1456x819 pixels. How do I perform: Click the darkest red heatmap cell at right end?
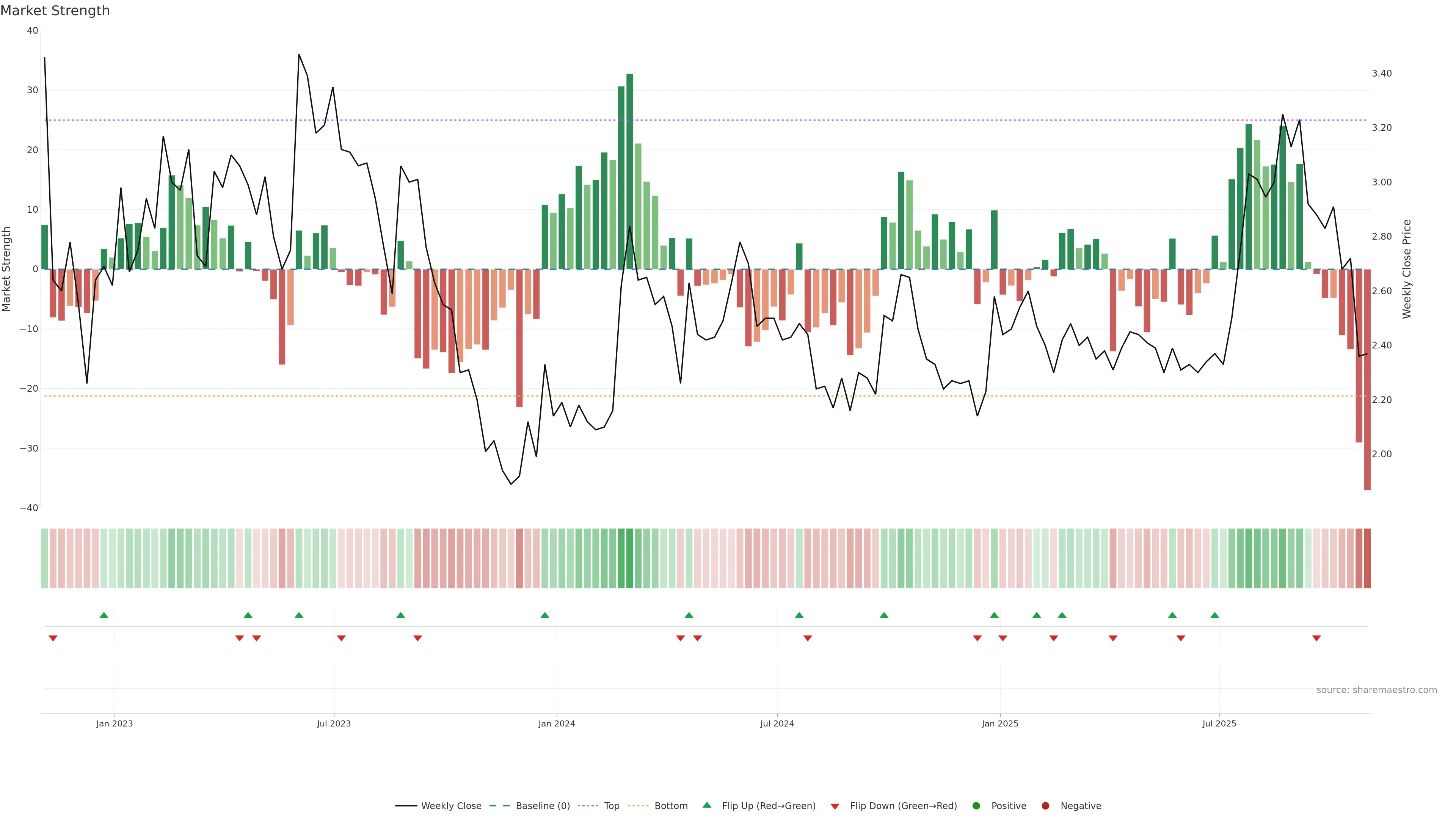[1367, 558]
